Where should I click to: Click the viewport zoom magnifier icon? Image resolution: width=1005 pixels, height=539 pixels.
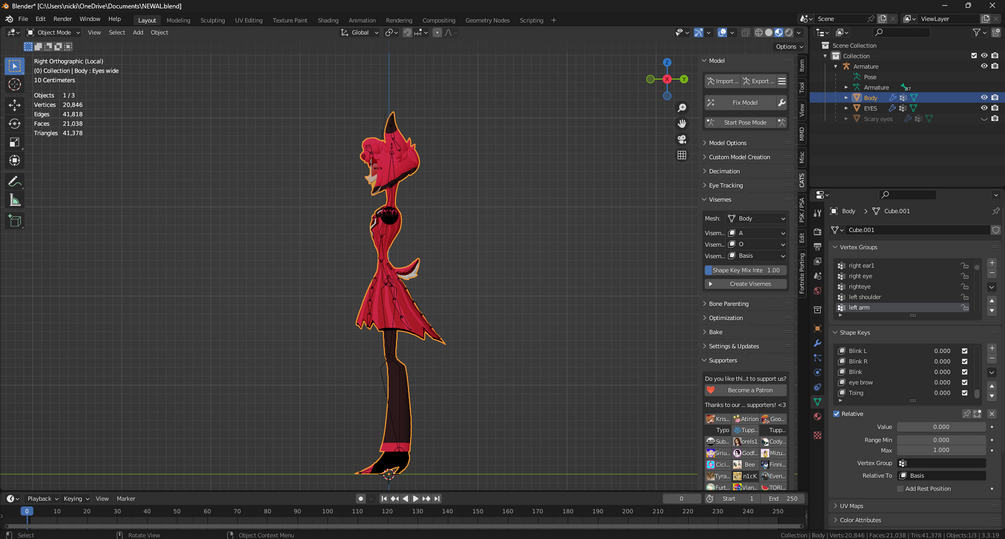[x=682, y=108]
